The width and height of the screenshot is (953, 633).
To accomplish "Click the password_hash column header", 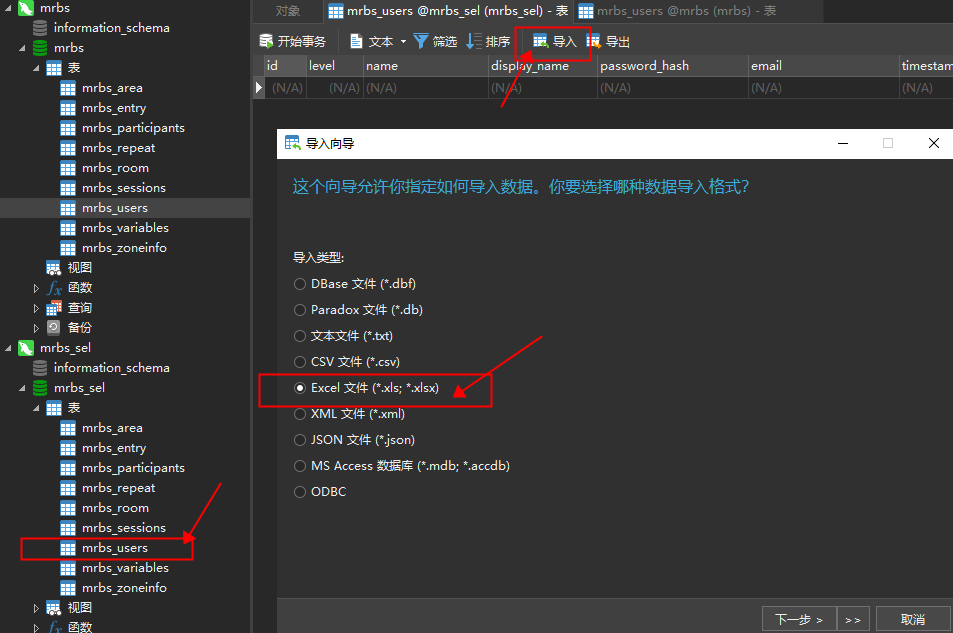I will (672, 66).
